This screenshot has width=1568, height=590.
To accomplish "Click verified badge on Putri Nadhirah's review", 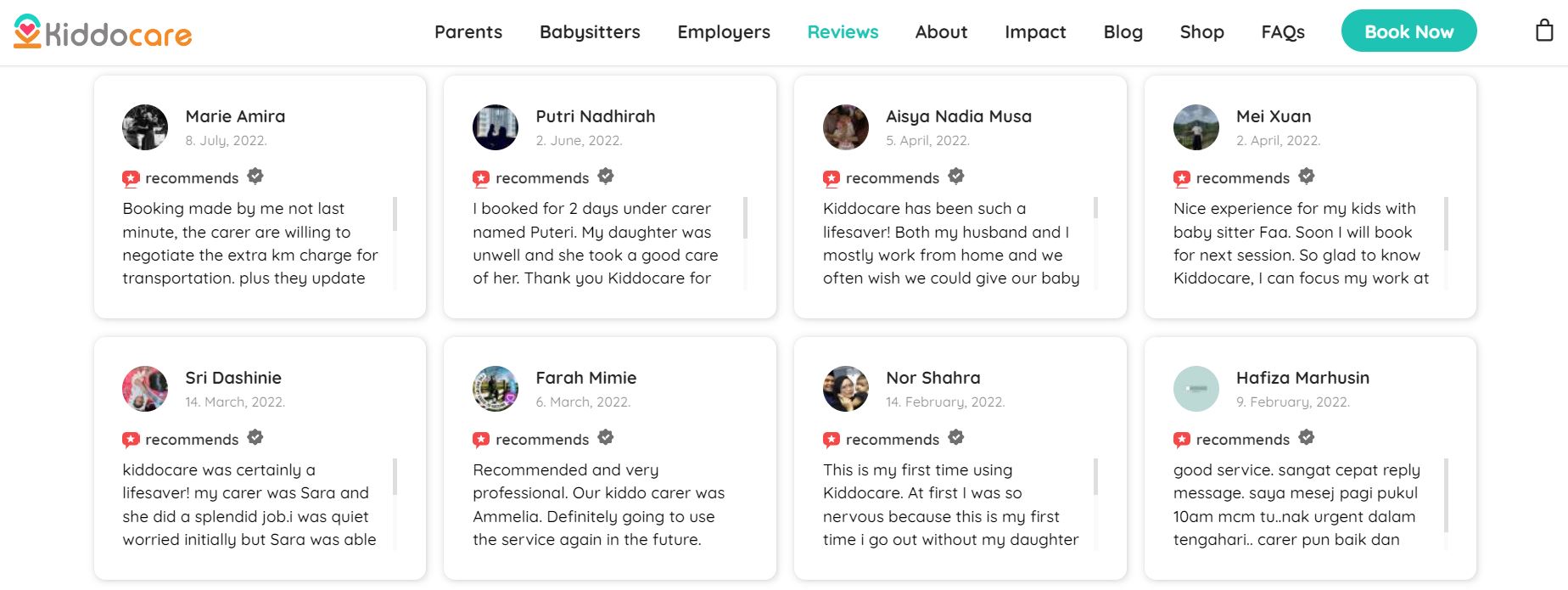I will coord(606,177).
